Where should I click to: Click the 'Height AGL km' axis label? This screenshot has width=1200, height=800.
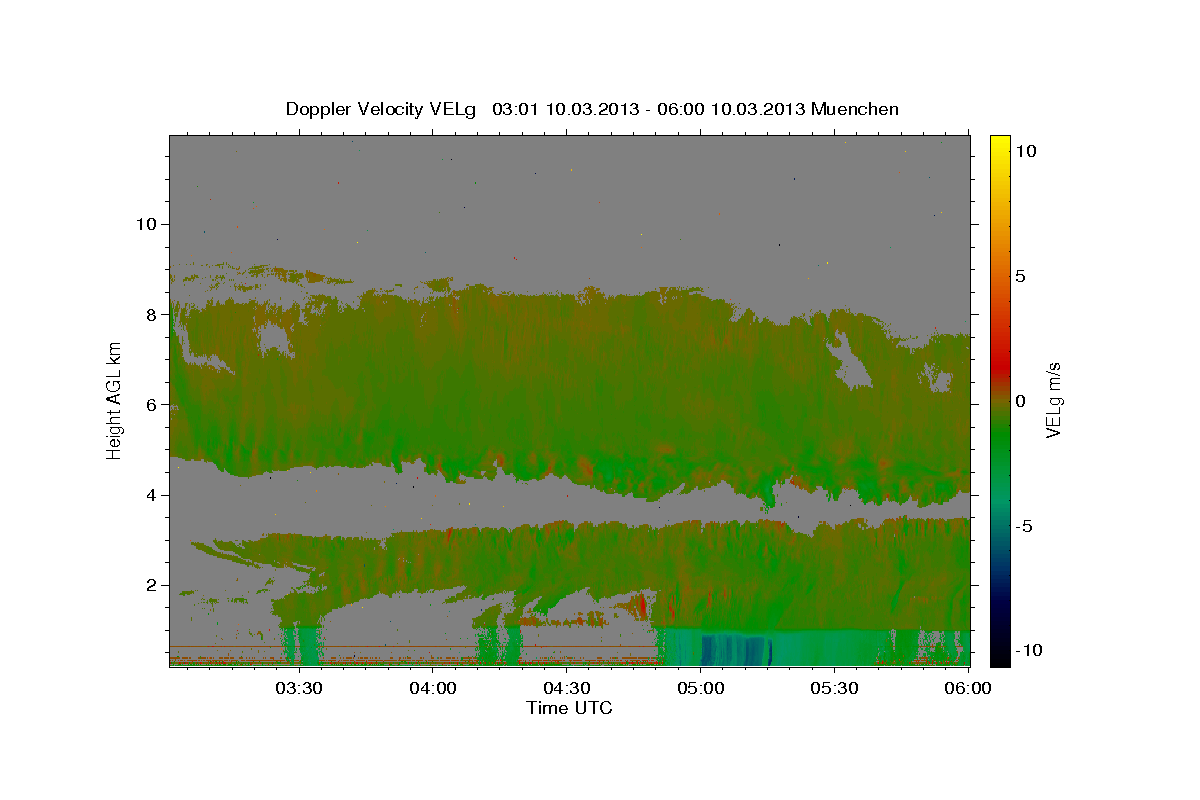tap(114, 401)
